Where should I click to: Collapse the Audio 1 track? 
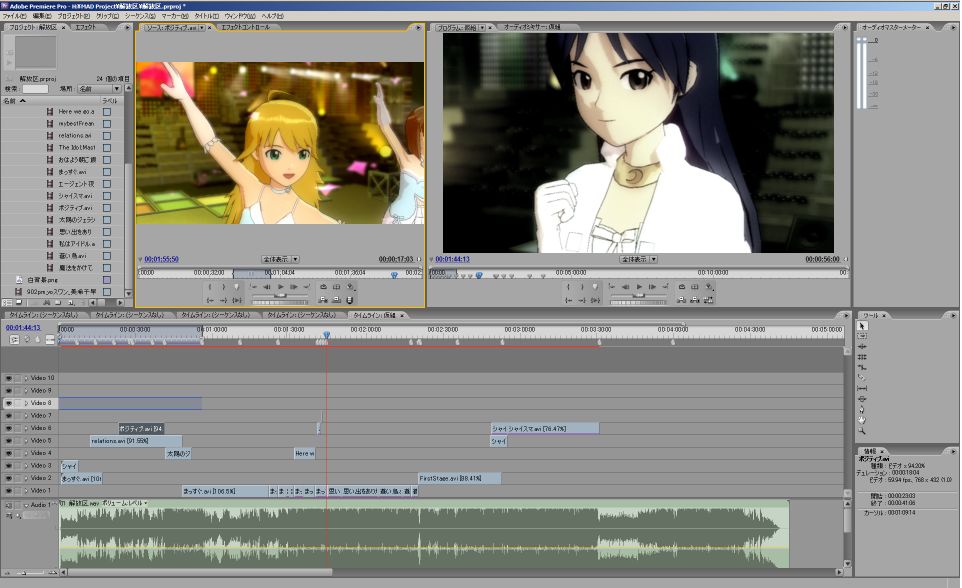[x=26, y=505]
